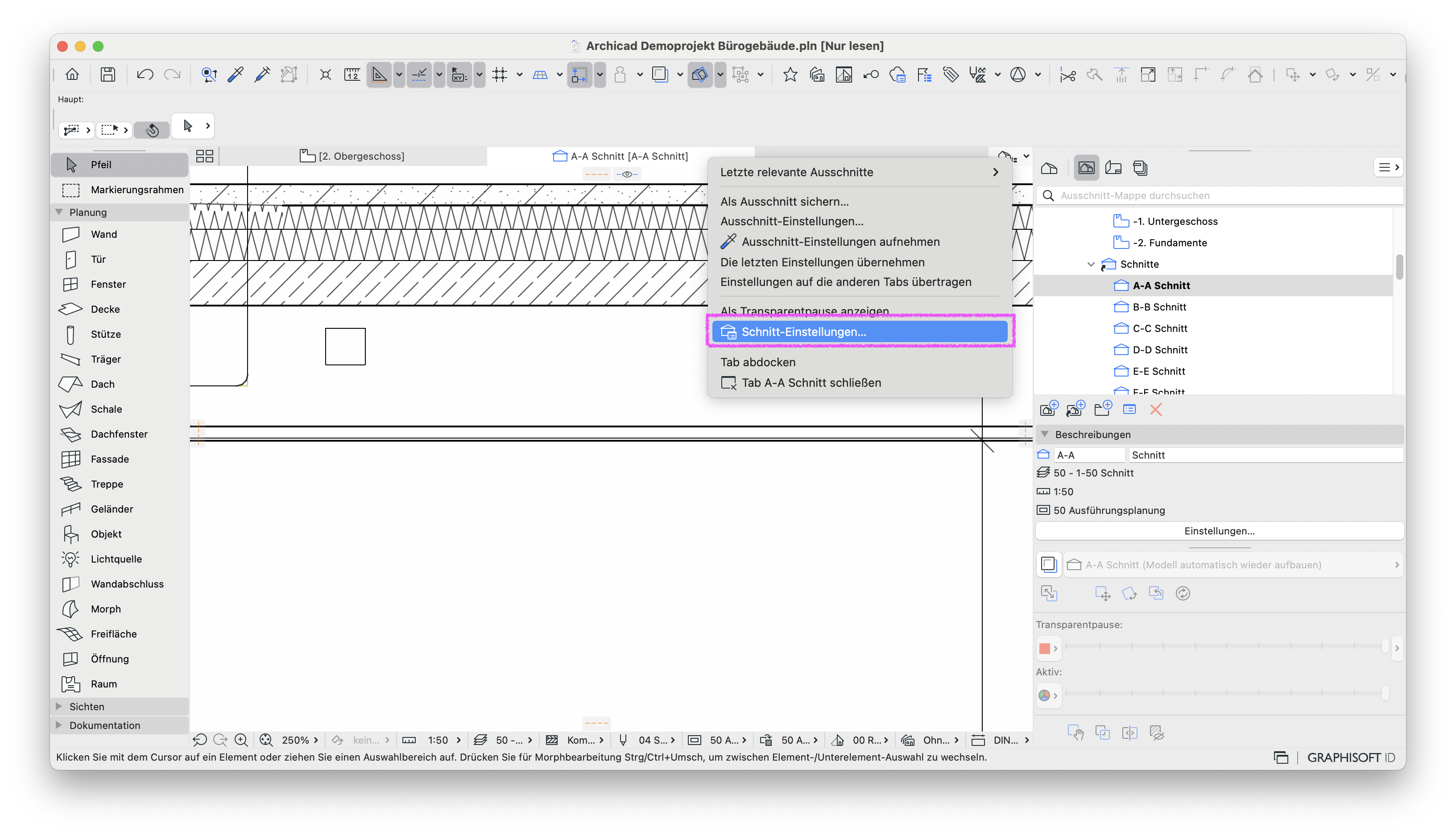Viewport: 1456px width, 836px height.
Task: Click the Home icon in toolbar
Action: (72, 74)
